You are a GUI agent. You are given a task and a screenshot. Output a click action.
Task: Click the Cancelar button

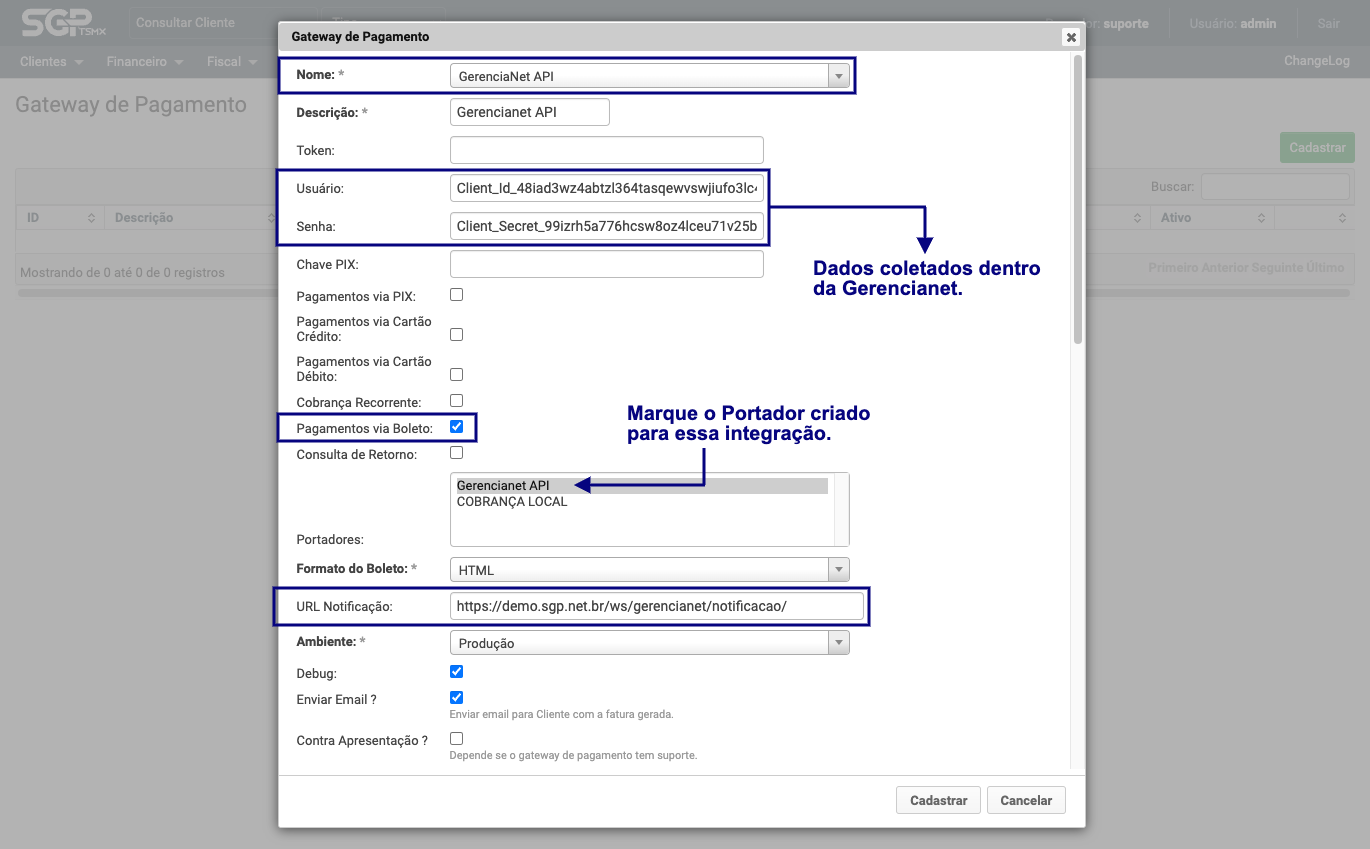(x=1026, y=800)
